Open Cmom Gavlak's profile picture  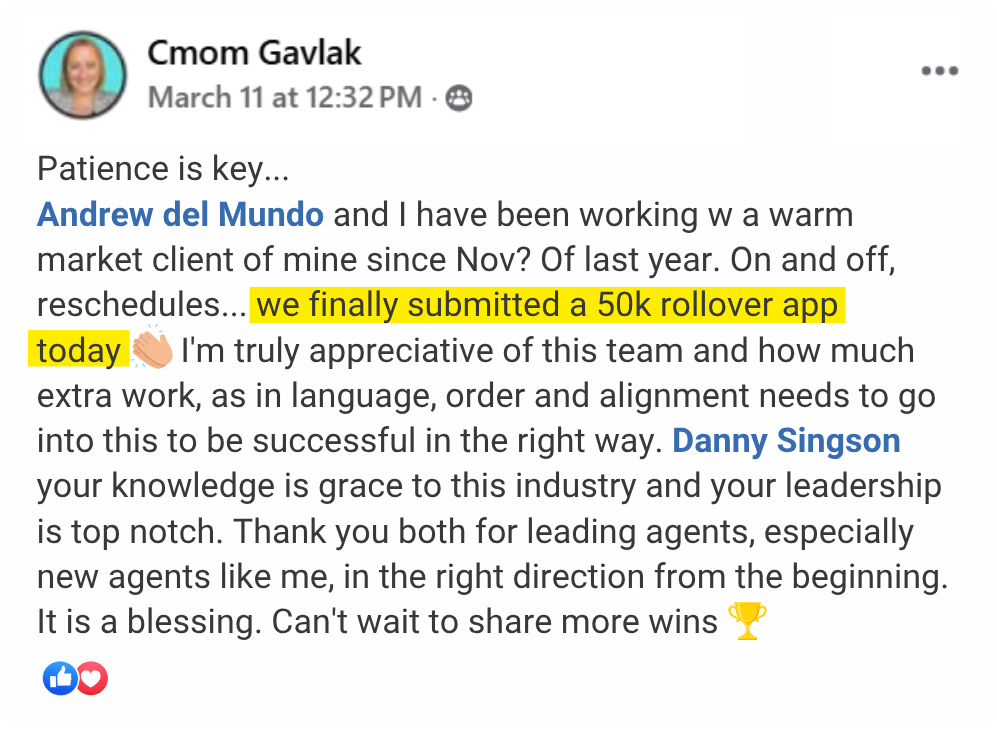tap(82, 75)
